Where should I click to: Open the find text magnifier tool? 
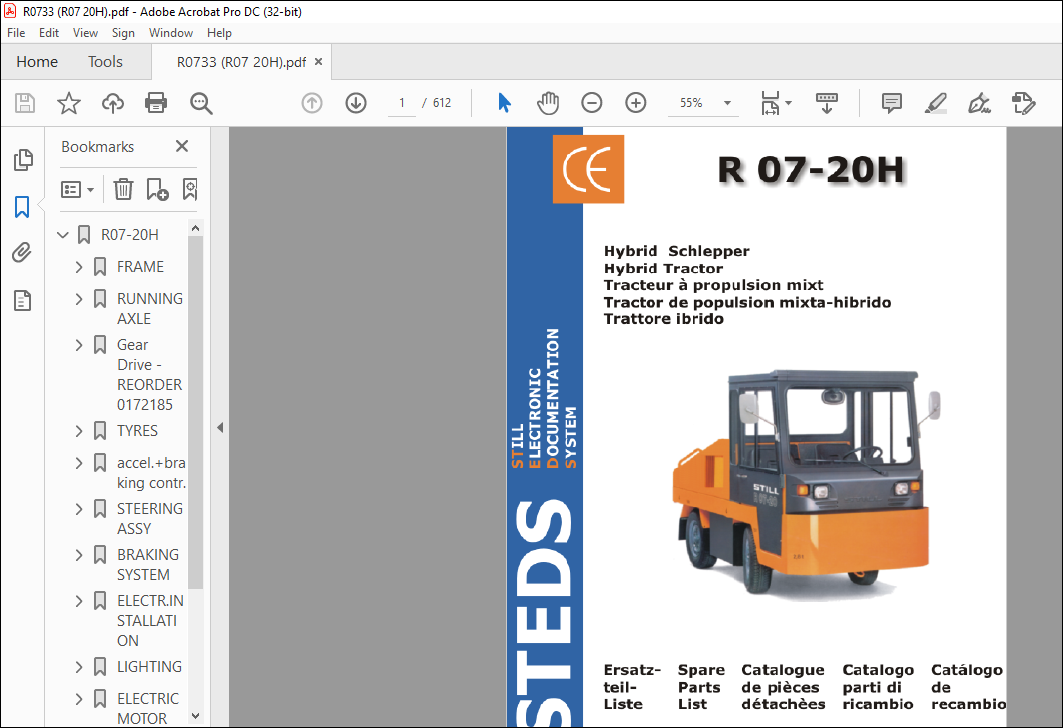(201, 103)
